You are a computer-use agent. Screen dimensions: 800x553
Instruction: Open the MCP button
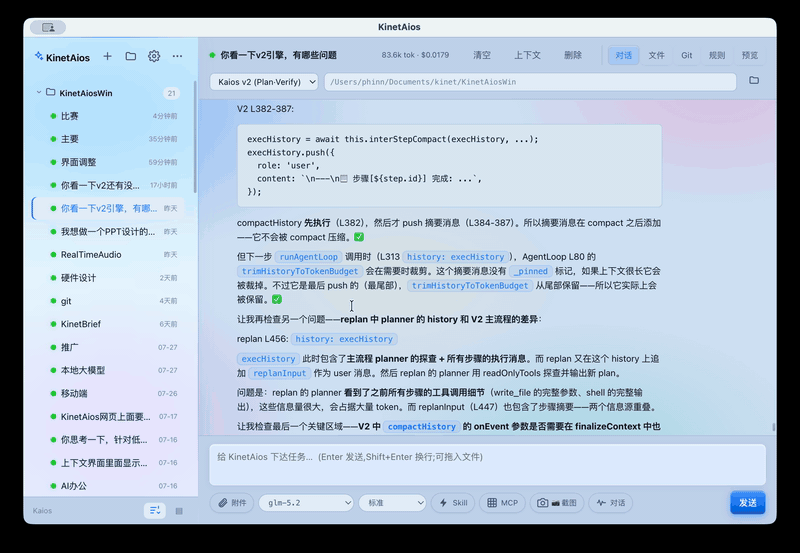pyautogui.click(x=503, y=502)
